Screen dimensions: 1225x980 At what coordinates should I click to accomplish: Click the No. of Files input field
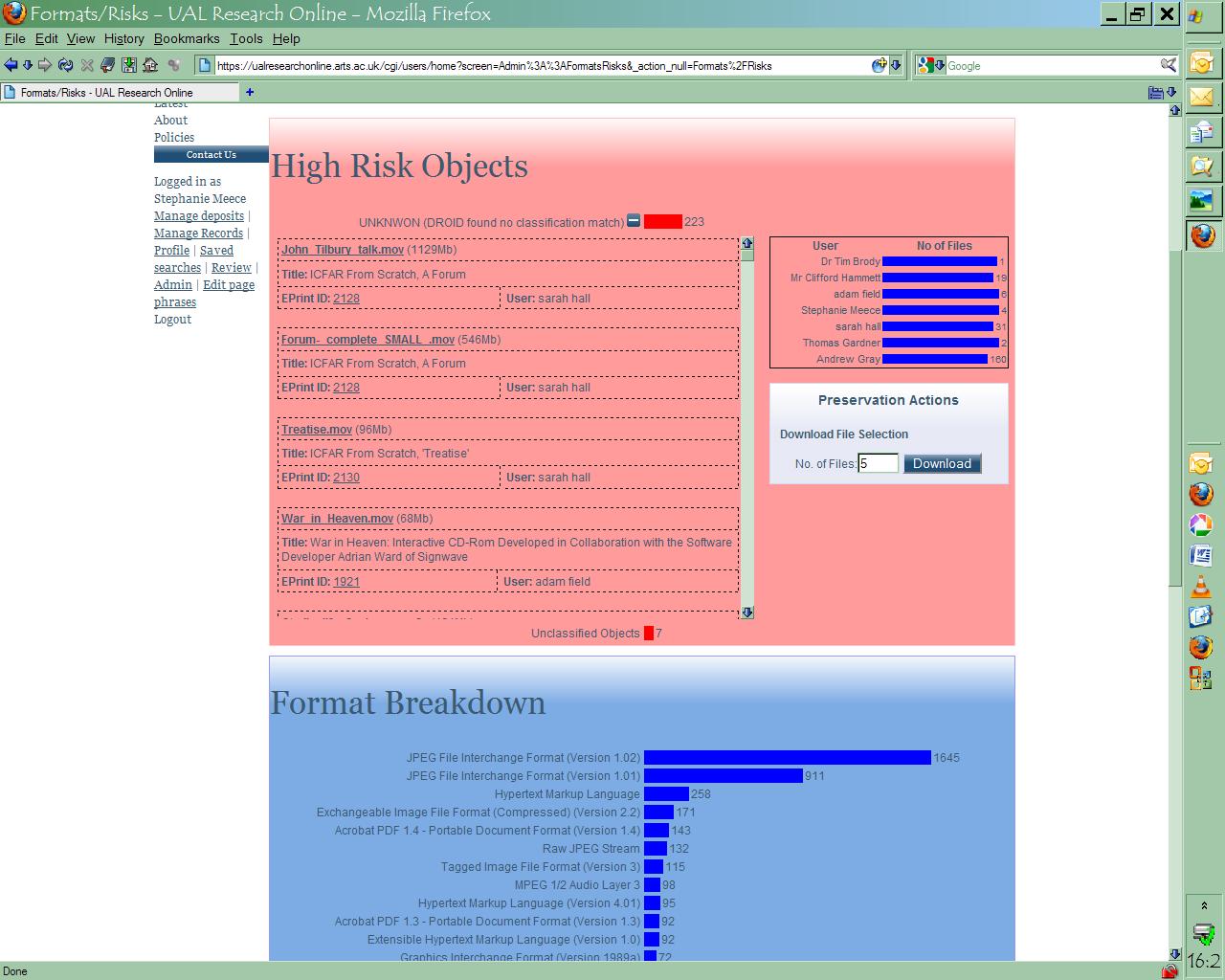click(879, 464)
